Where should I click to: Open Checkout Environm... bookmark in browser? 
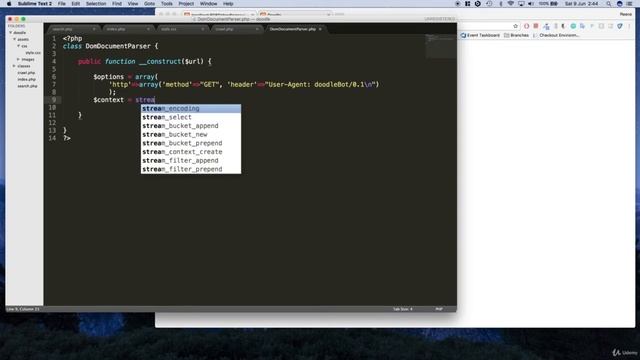coord(556,36)
